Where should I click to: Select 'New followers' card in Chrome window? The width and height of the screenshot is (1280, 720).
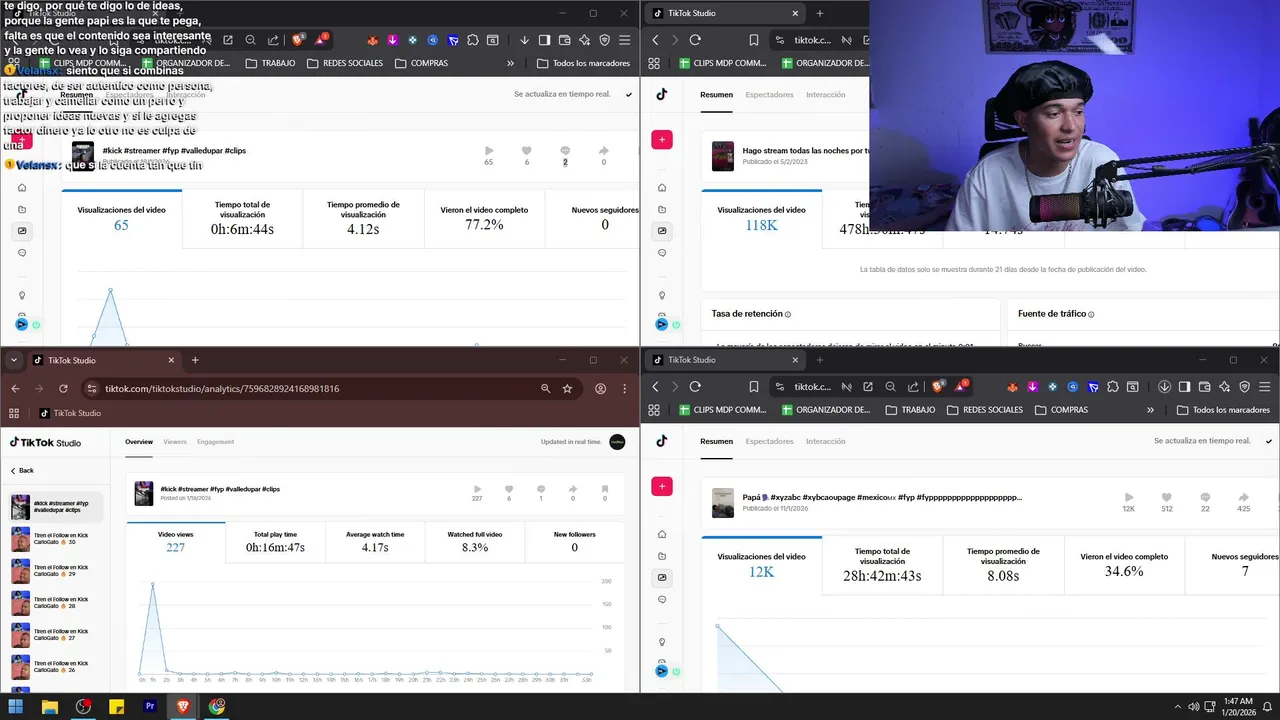[x=574, y=542]
